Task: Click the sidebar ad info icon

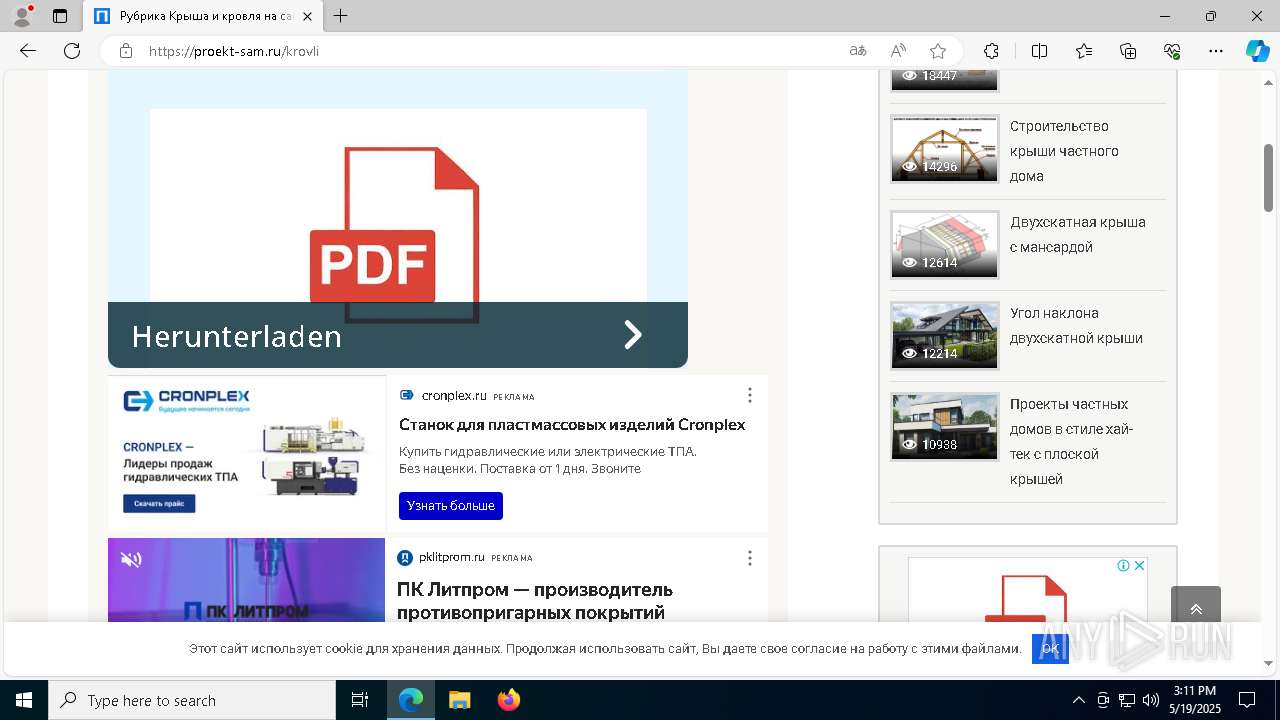Action: pos(1124,566)
